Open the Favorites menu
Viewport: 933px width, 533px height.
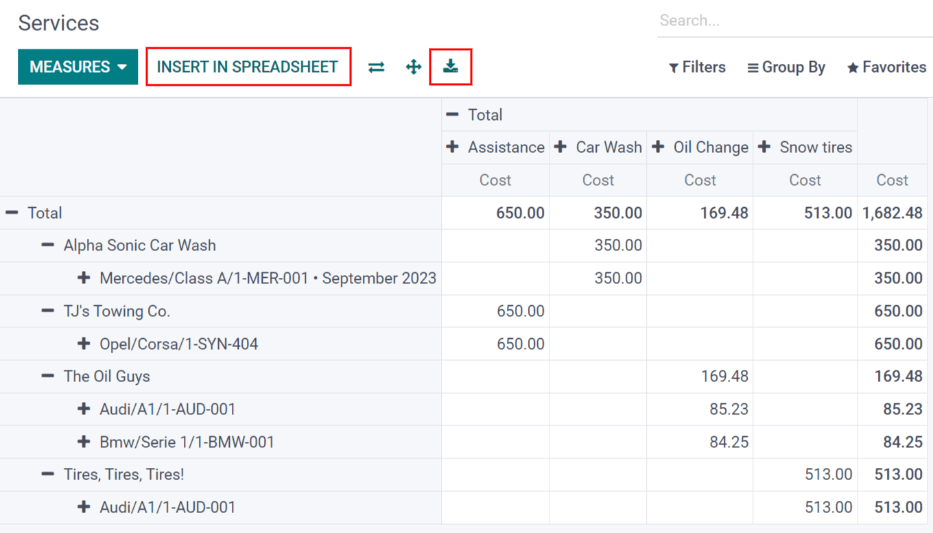(886, 67)
